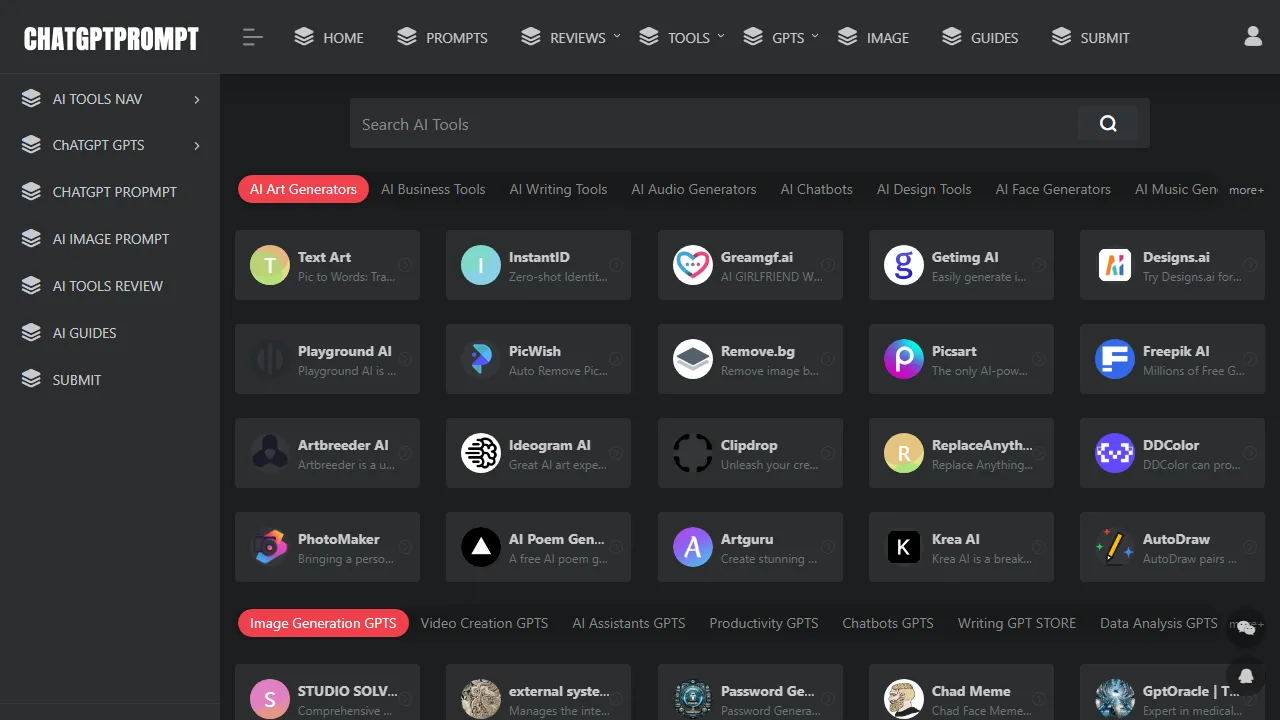The height and width of the screenshot is (720, 1280).
Task: Open the GUIDES navigation item
Action: (994, 37)
